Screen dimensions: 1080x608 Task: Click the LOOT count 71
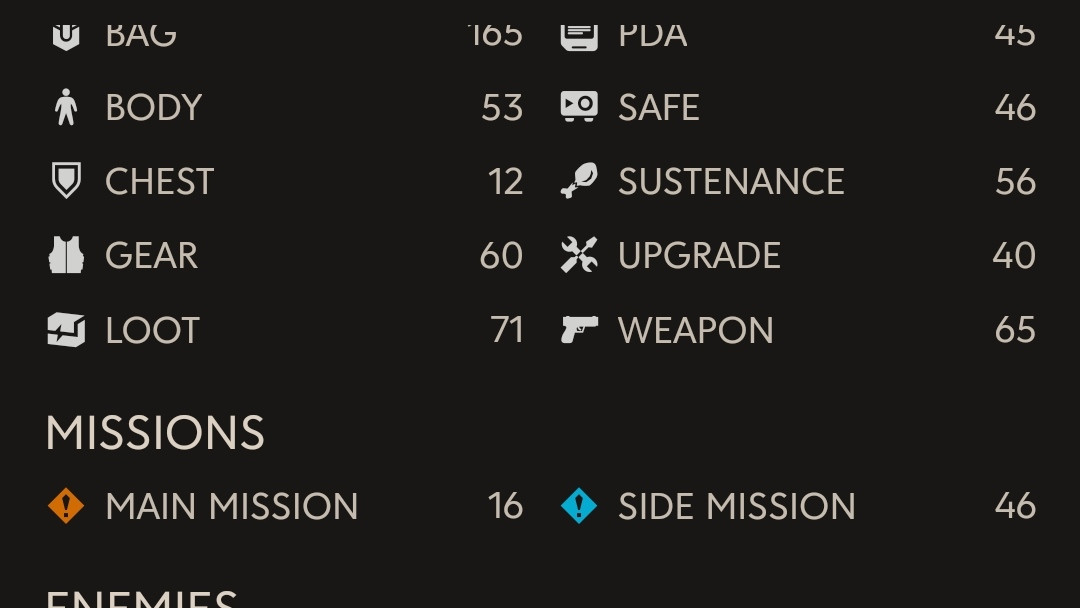[506, 330]
